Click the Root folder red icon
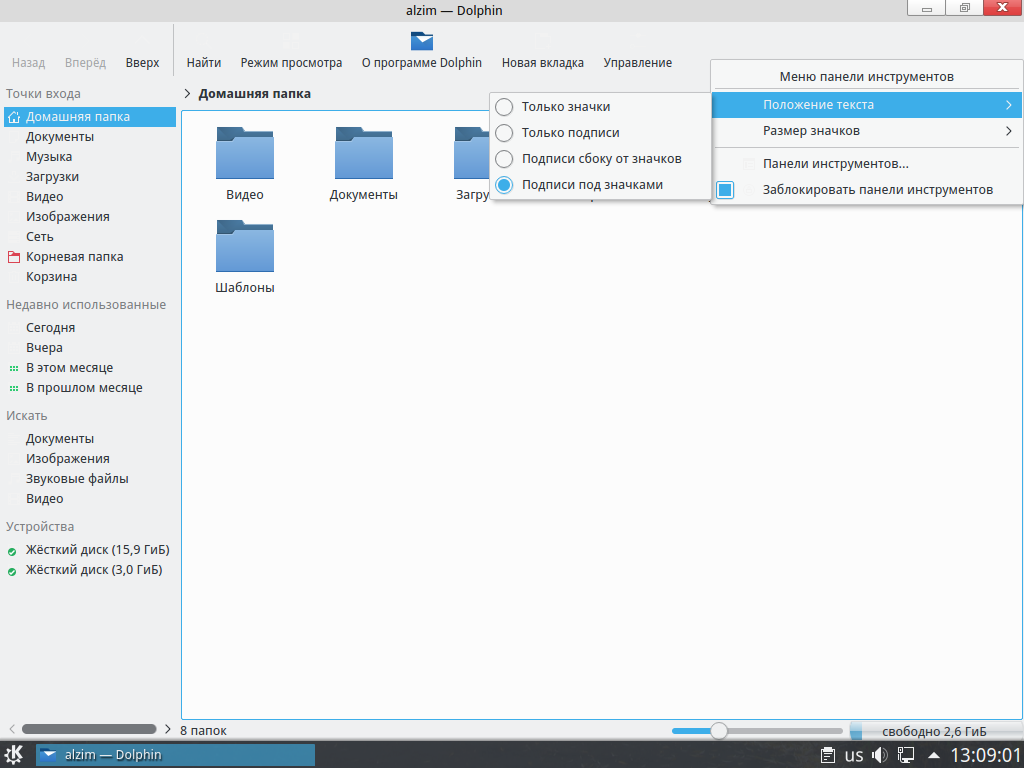1024x768 pixels. point(14,257)
